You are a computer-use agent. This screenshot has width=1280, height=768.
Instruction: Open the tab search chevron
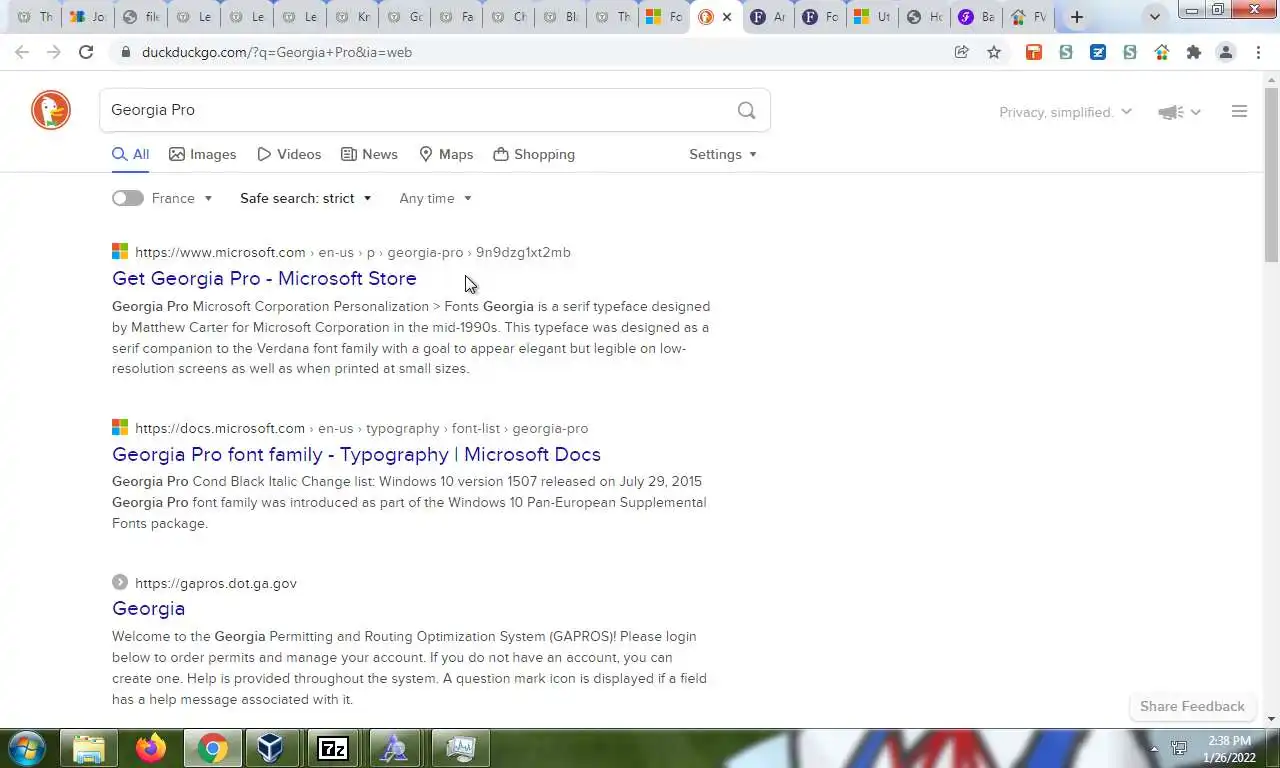pyautogui.click(x=1155, y=17)
